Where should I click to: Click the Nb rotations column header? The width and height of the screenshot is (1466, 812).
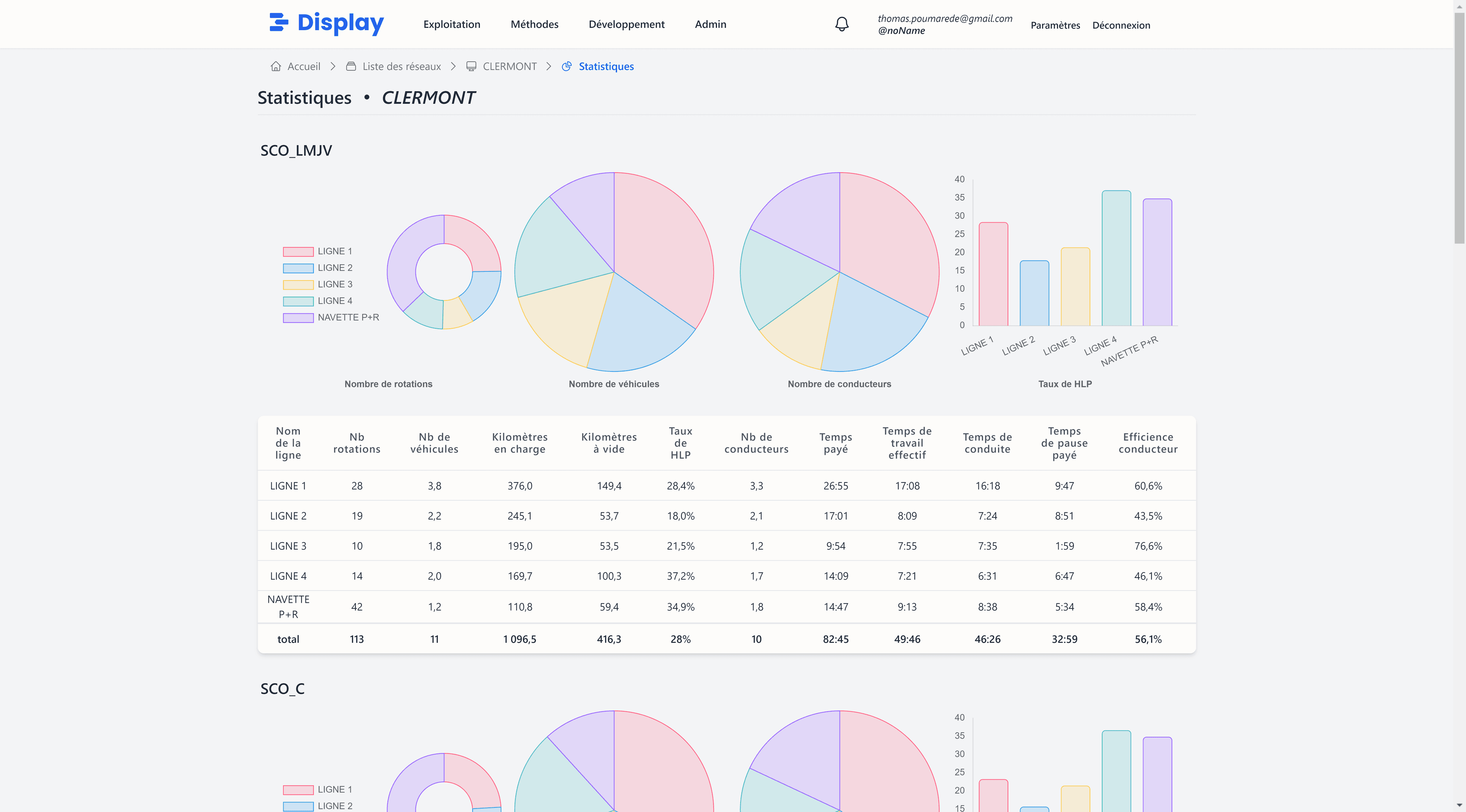point(357,443)
